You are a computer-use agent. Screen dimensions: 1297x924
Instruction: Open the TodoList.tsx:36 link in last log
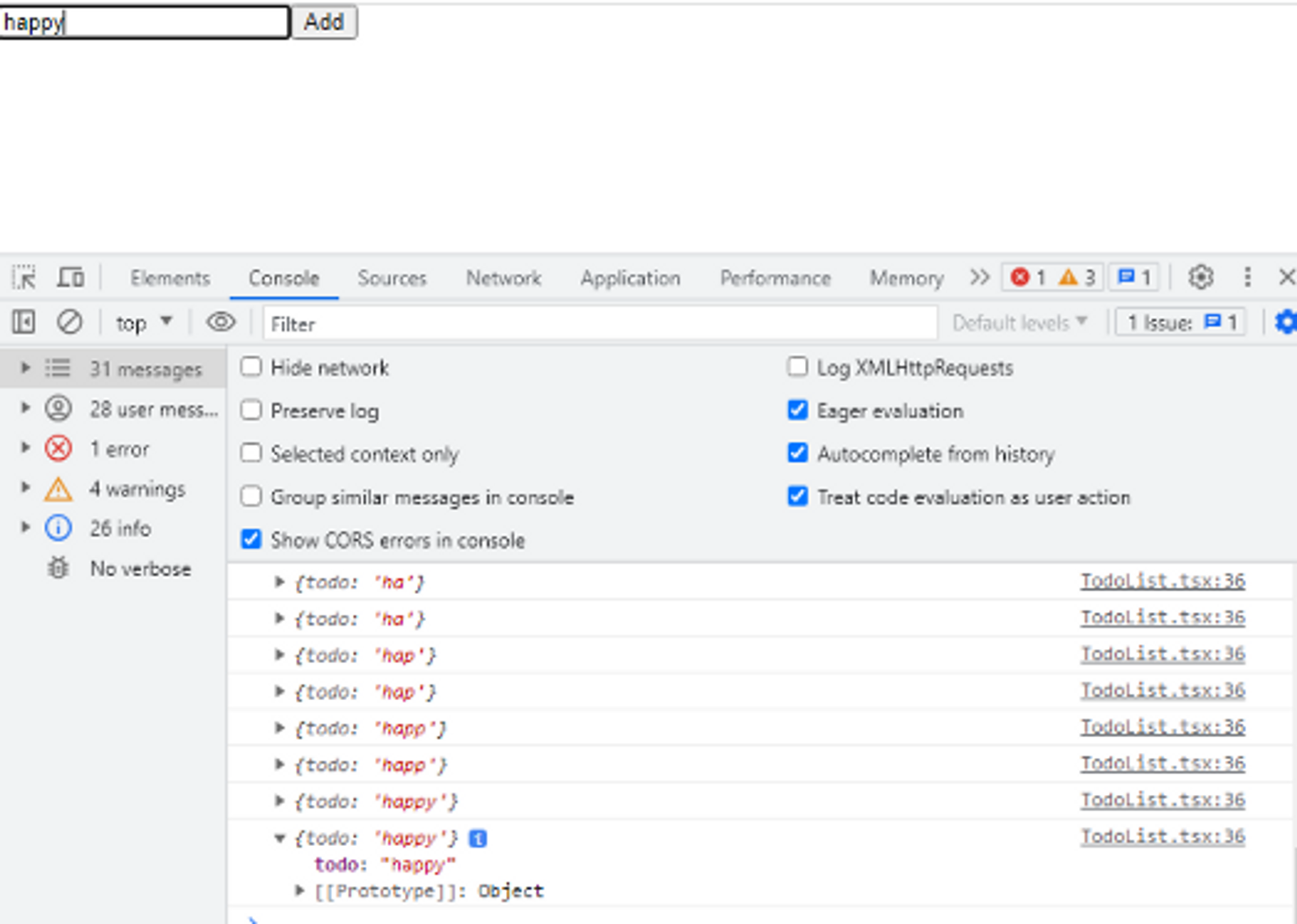(1162, 836)
